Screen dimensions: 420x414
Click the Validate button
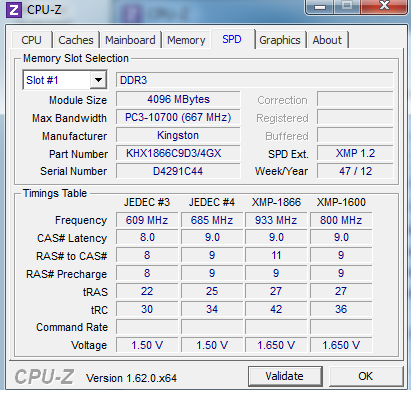coord(285,376)
